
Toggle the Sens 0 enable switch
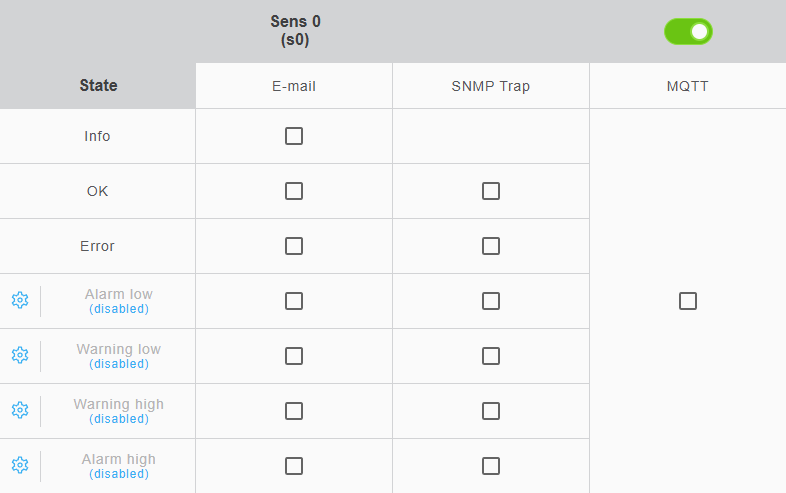(688, 32)
